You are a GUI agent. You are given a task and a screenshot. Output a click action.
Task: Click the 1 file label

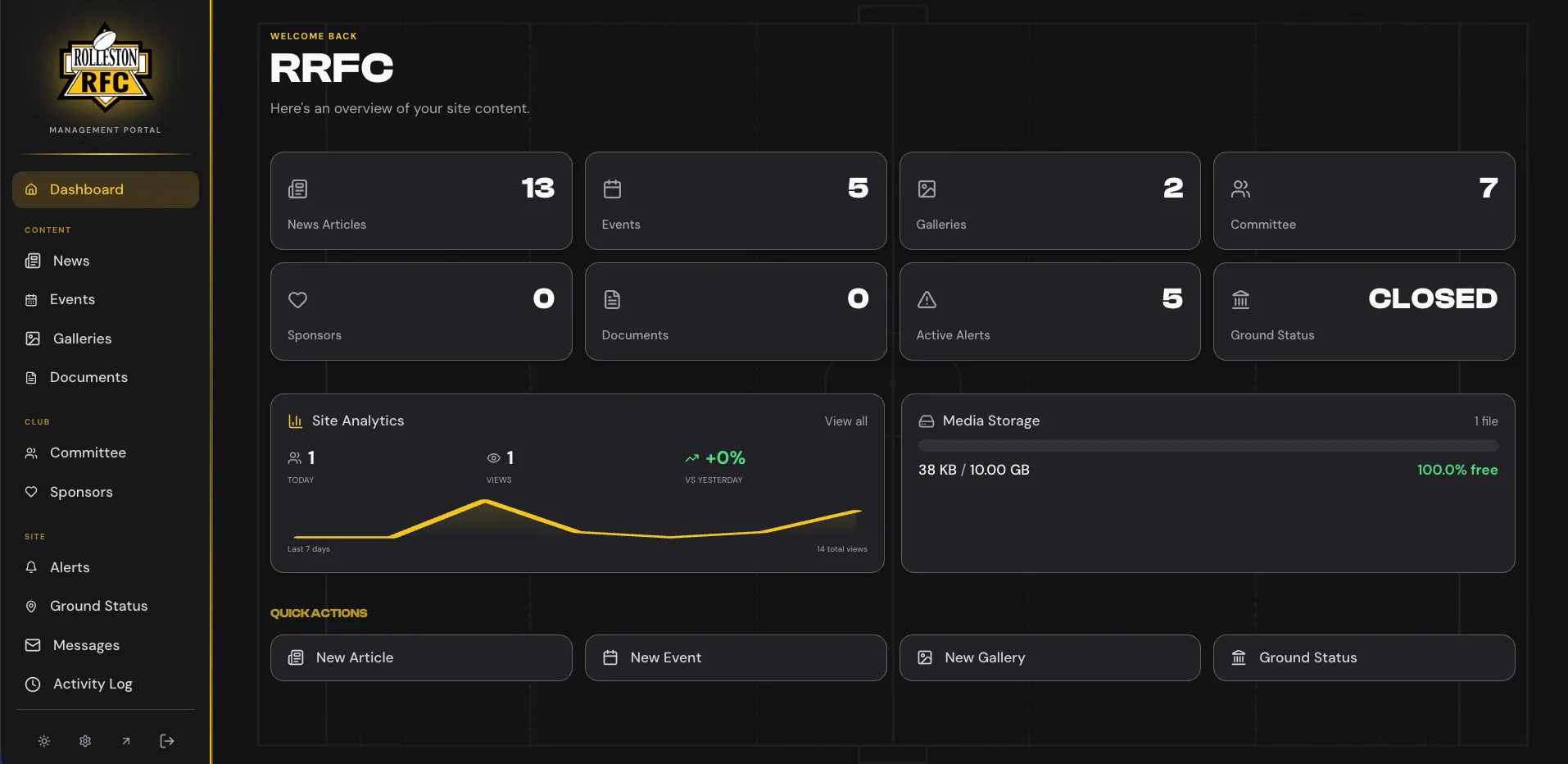tap(1486, 421)
